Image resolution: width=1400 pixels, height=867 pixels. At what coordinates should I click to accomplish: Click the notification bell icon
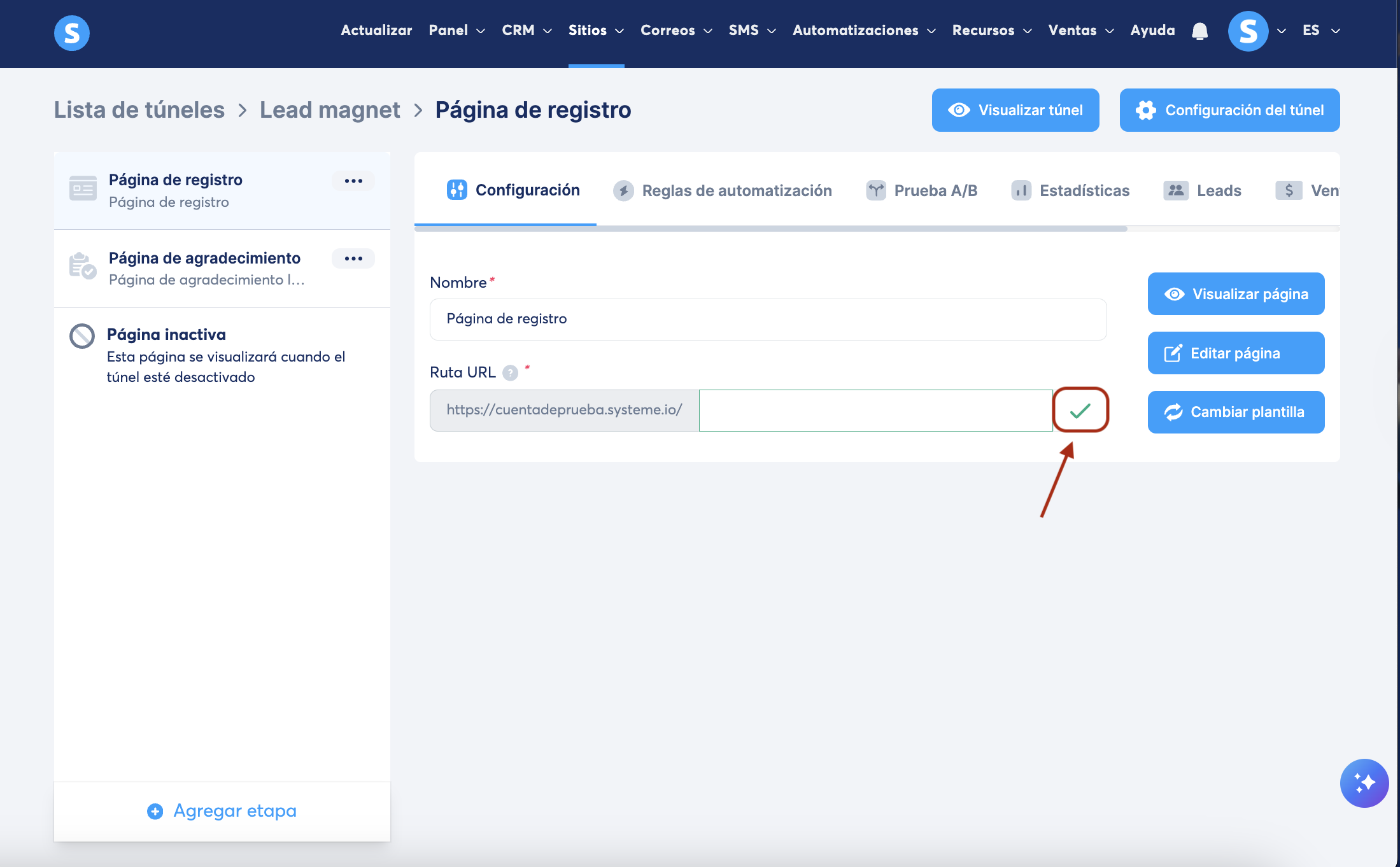point(1199,31)
